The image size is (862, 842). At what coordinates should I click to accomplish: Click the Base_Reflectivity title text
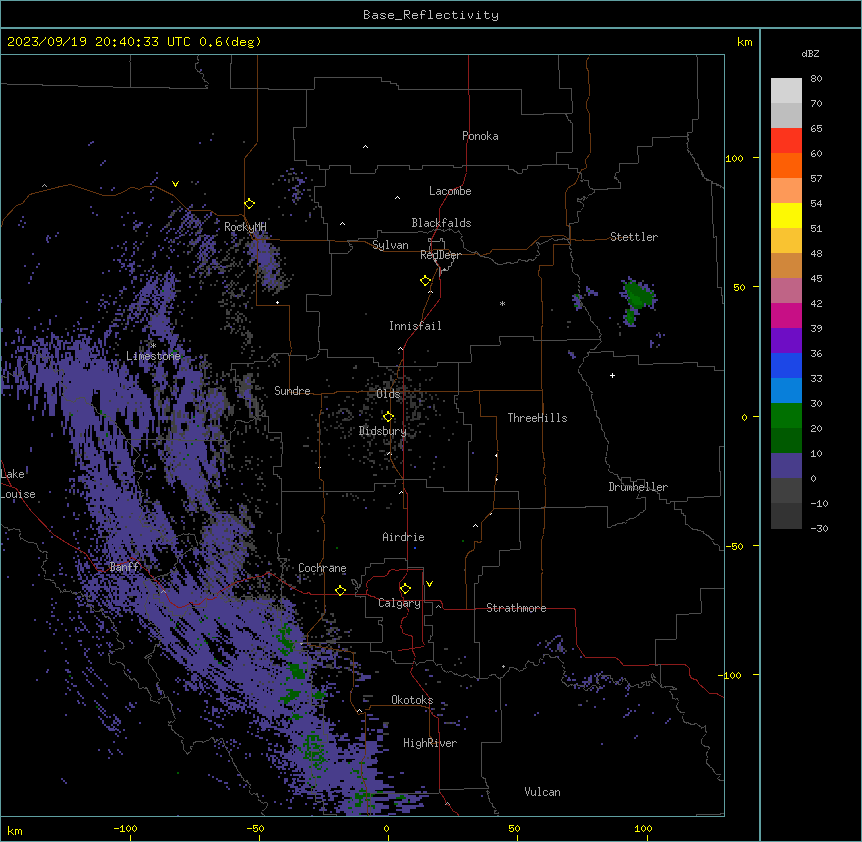[431, 15]
